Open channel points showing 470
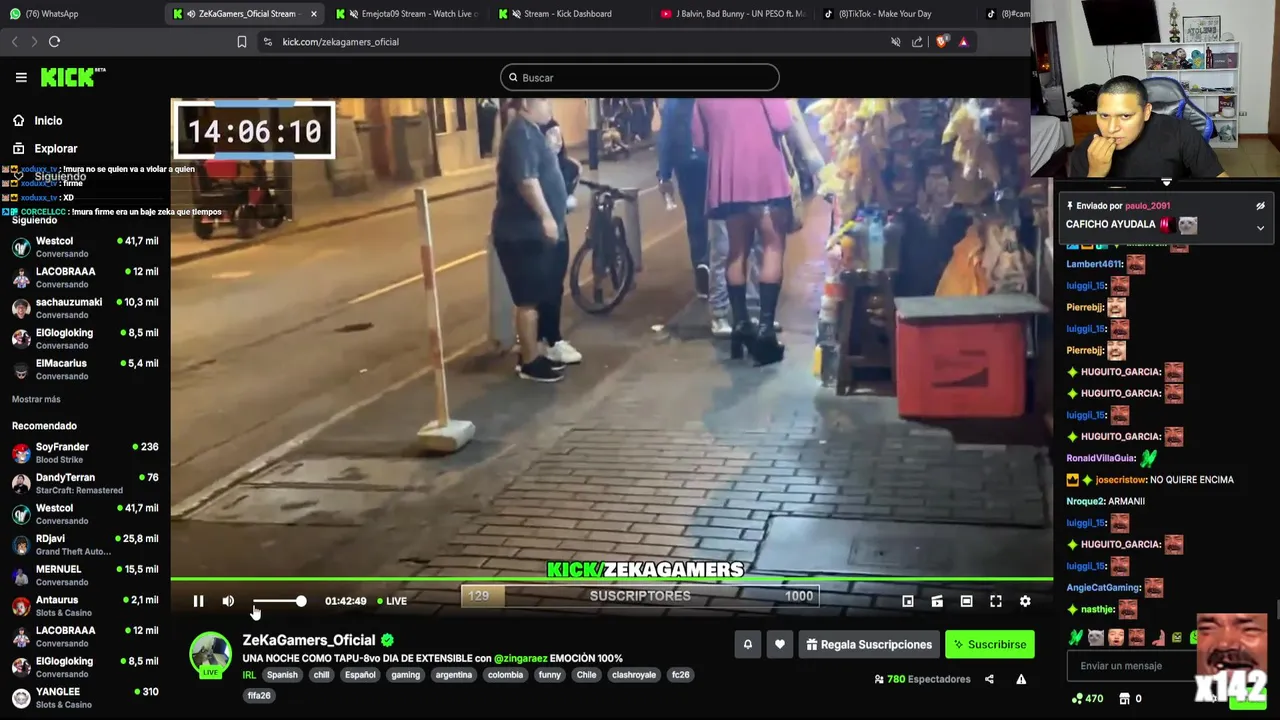Screen dimensions: 1280x720 (x=1087, y=699)
